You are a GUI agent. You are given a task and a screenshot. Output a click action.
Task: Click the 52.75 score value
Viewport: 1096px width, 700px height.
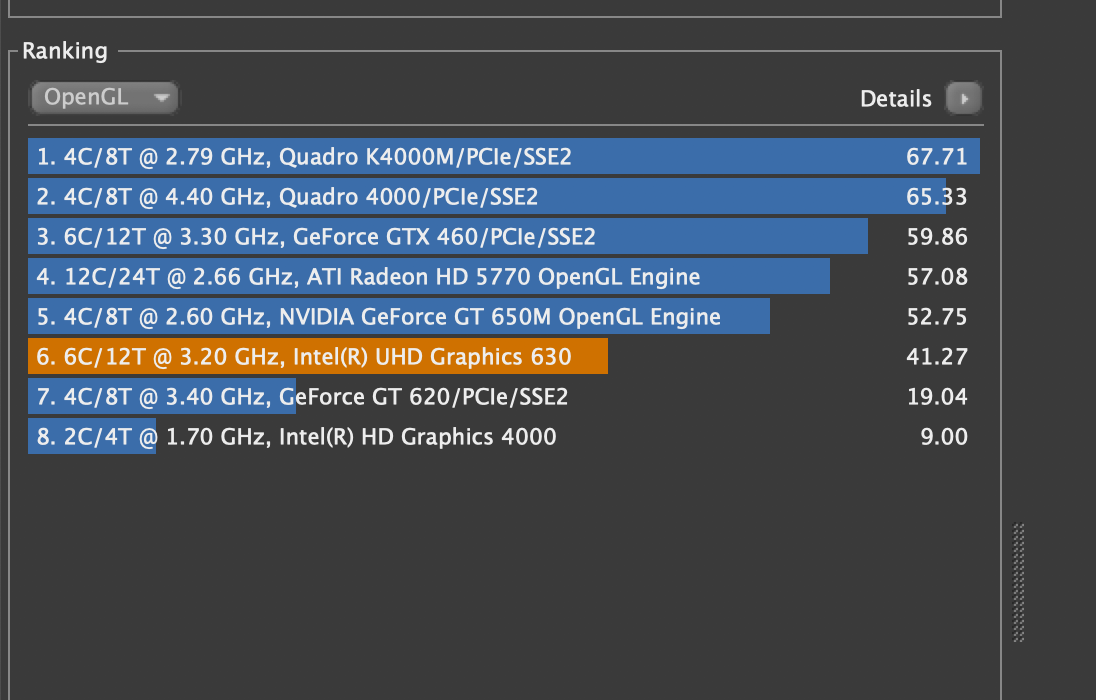(937, 317)
